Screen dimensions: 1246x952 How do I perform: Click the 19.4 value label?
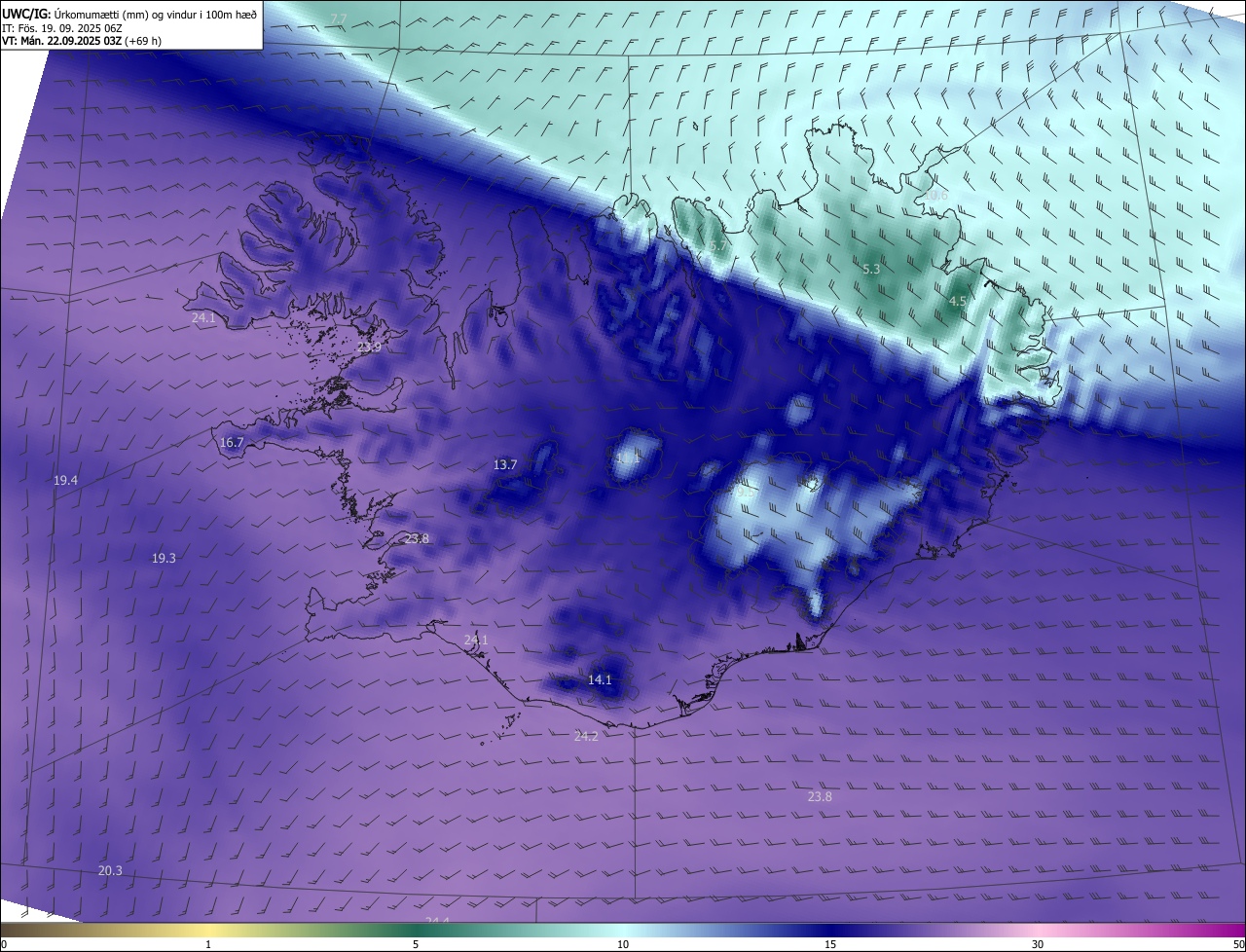coord(65,480)
